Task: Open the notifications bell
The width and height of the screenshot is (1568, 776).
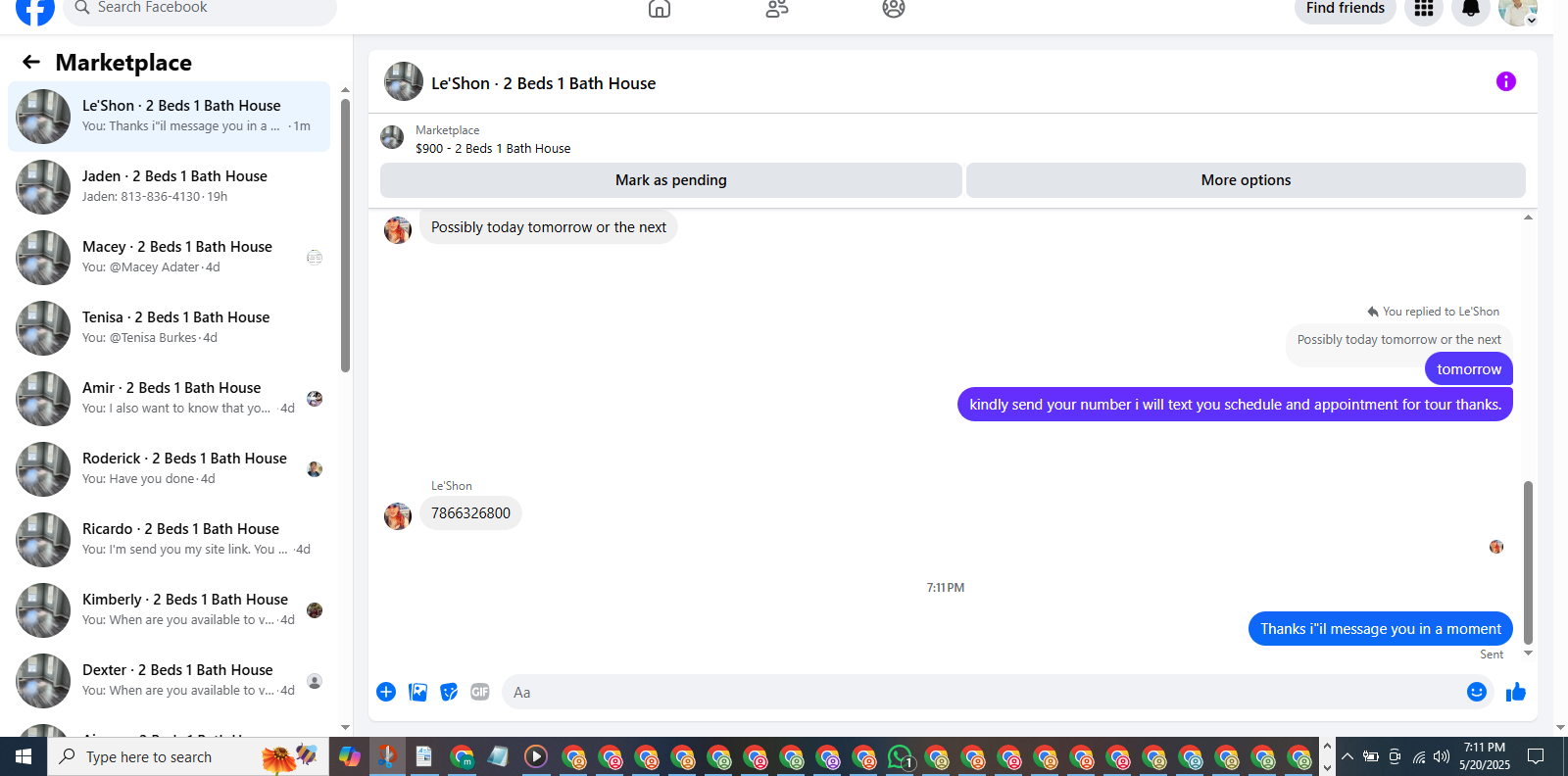Action: pos(1471,9)
